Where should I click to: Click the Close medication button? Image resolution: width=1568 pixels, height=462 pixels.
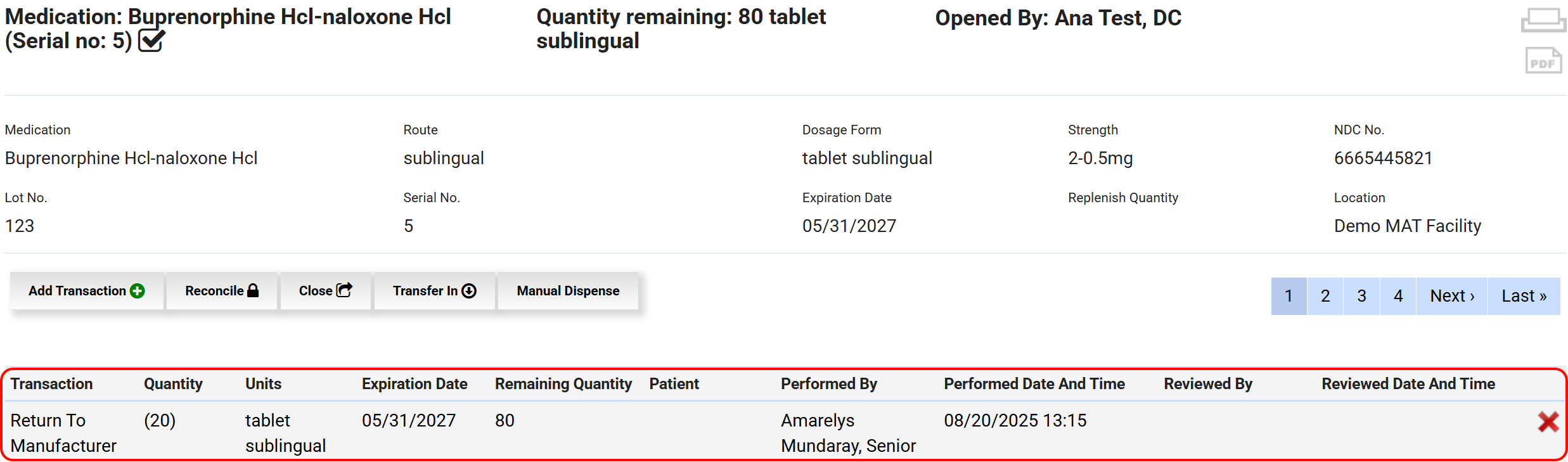point(325,291)
